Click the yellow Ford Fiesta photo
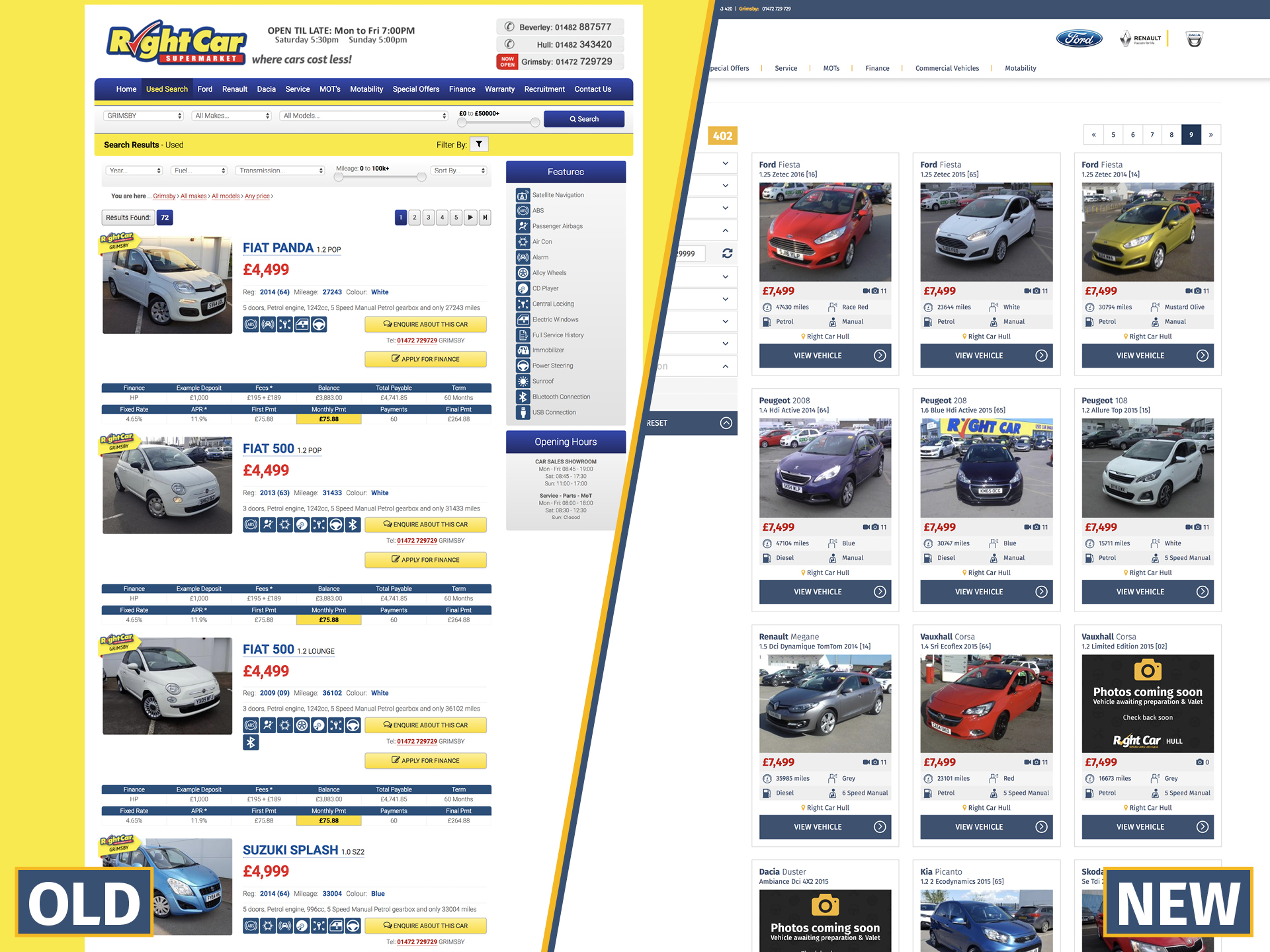 (1148, 233)
